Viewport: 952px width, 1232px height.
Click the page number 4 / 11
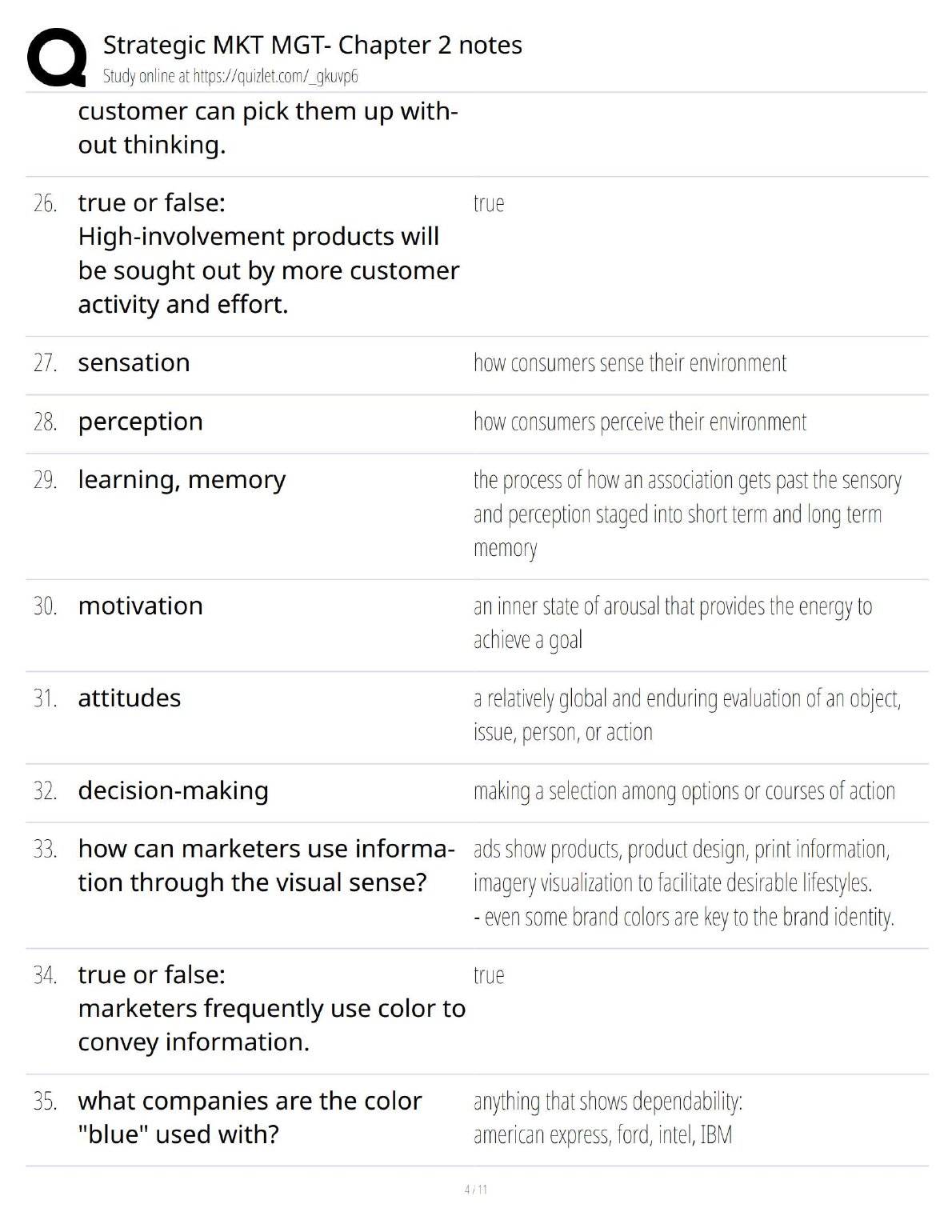point(476,1190)
